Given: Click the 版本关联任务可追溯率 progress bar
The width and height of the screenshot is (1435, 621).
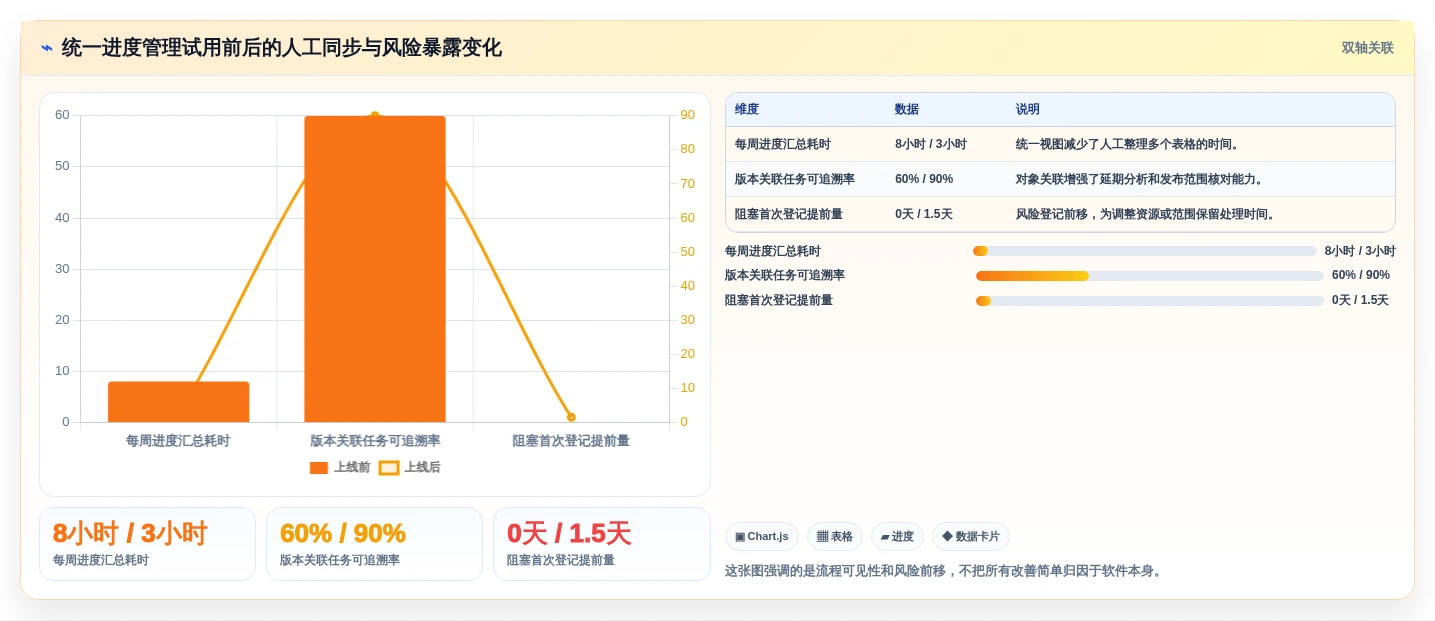Looking at the screenshot, I should point(1150,275).
